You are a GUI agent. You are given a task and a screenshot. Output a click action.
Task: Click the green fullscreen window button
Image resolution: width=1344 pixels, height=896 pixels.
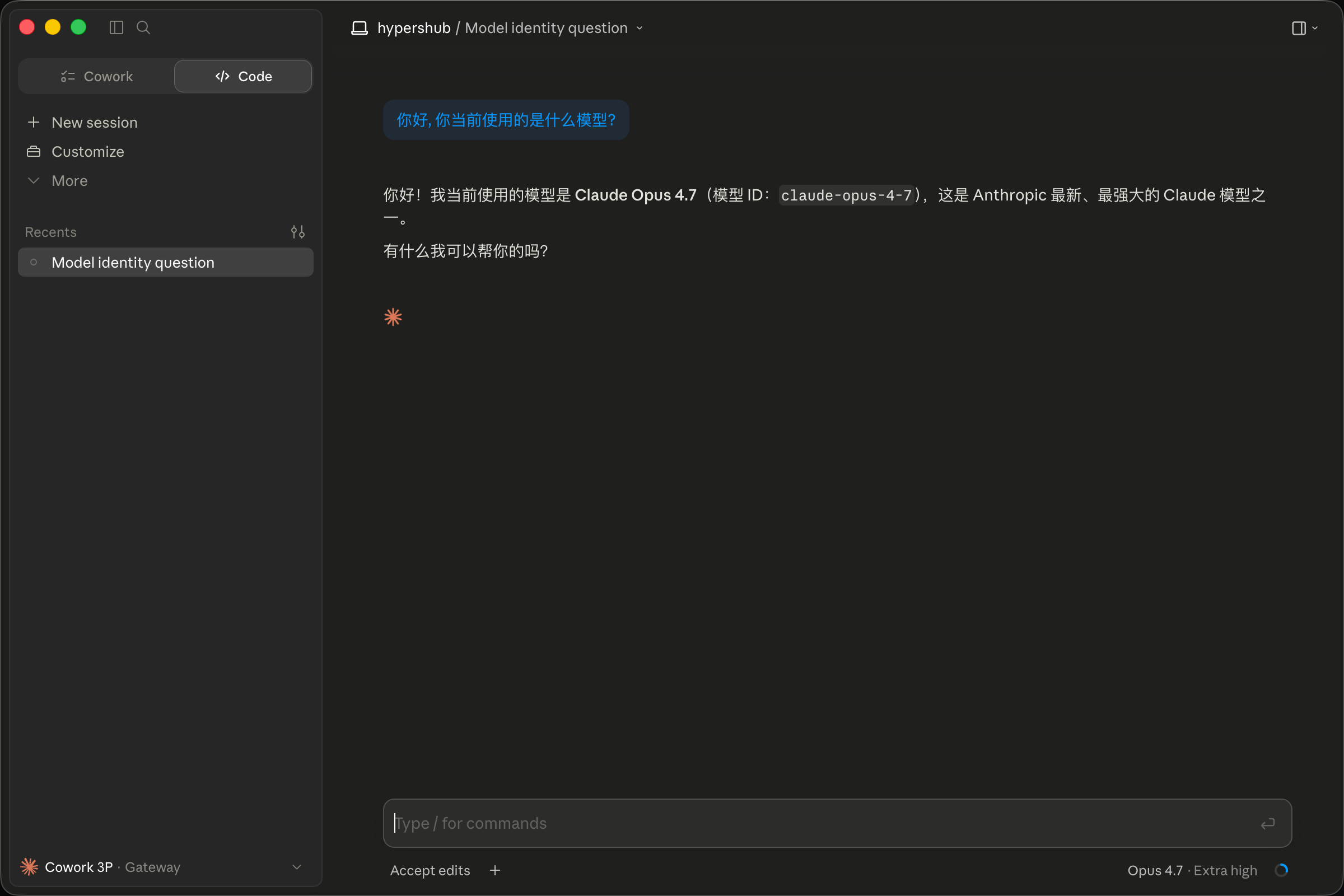tap(78, 27)
